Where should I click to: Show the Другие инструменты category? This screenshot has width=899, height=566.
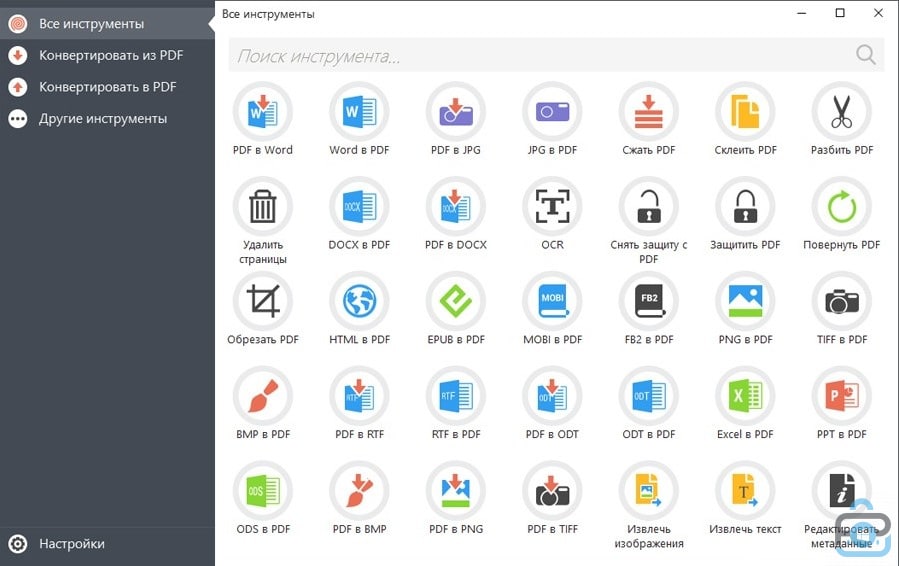(x=107, y=119)
